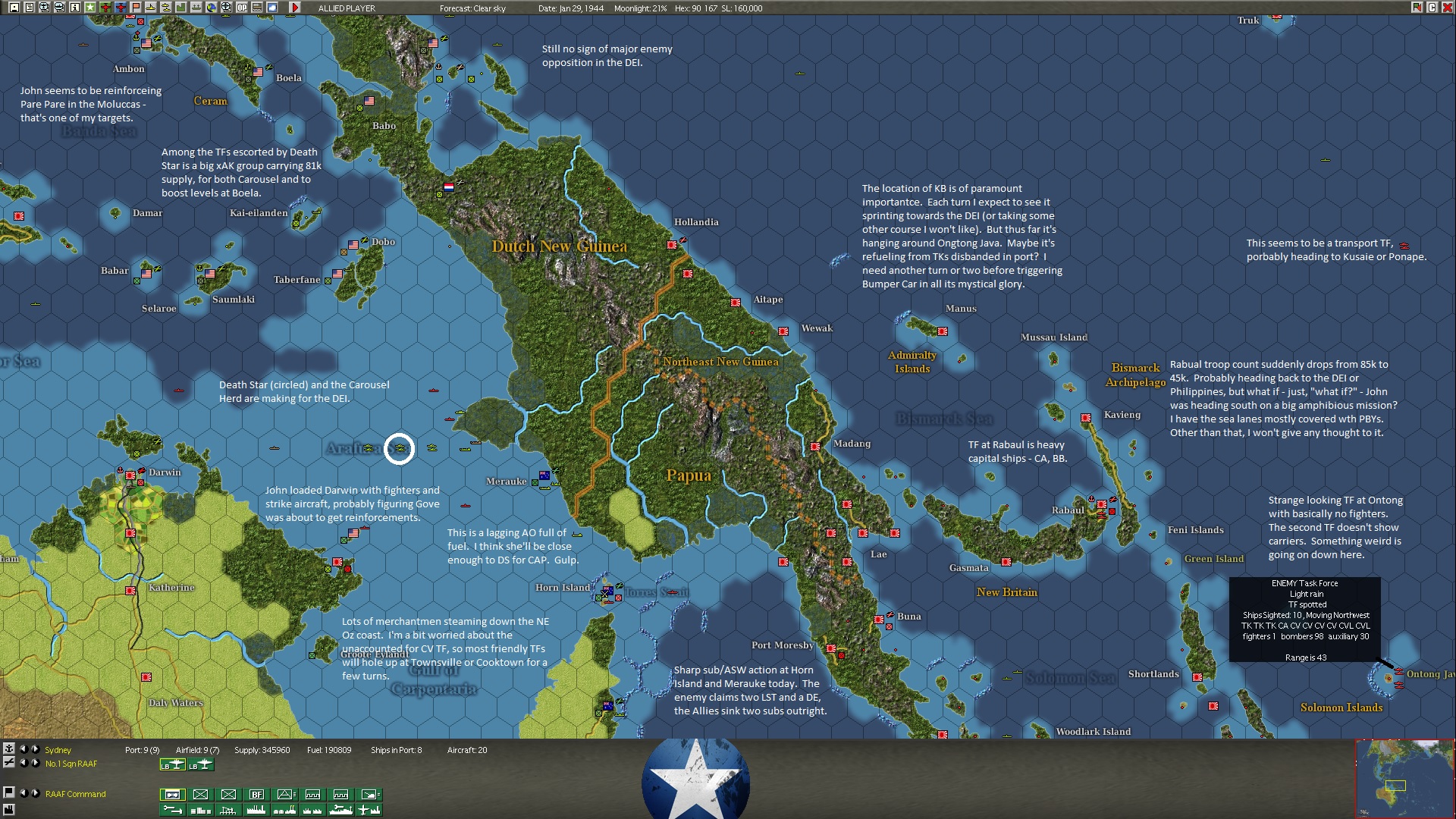This screenshot has width=1456, height=819.
Task: Open the RAAF Command headquarters link
Action: coord(75,794)
